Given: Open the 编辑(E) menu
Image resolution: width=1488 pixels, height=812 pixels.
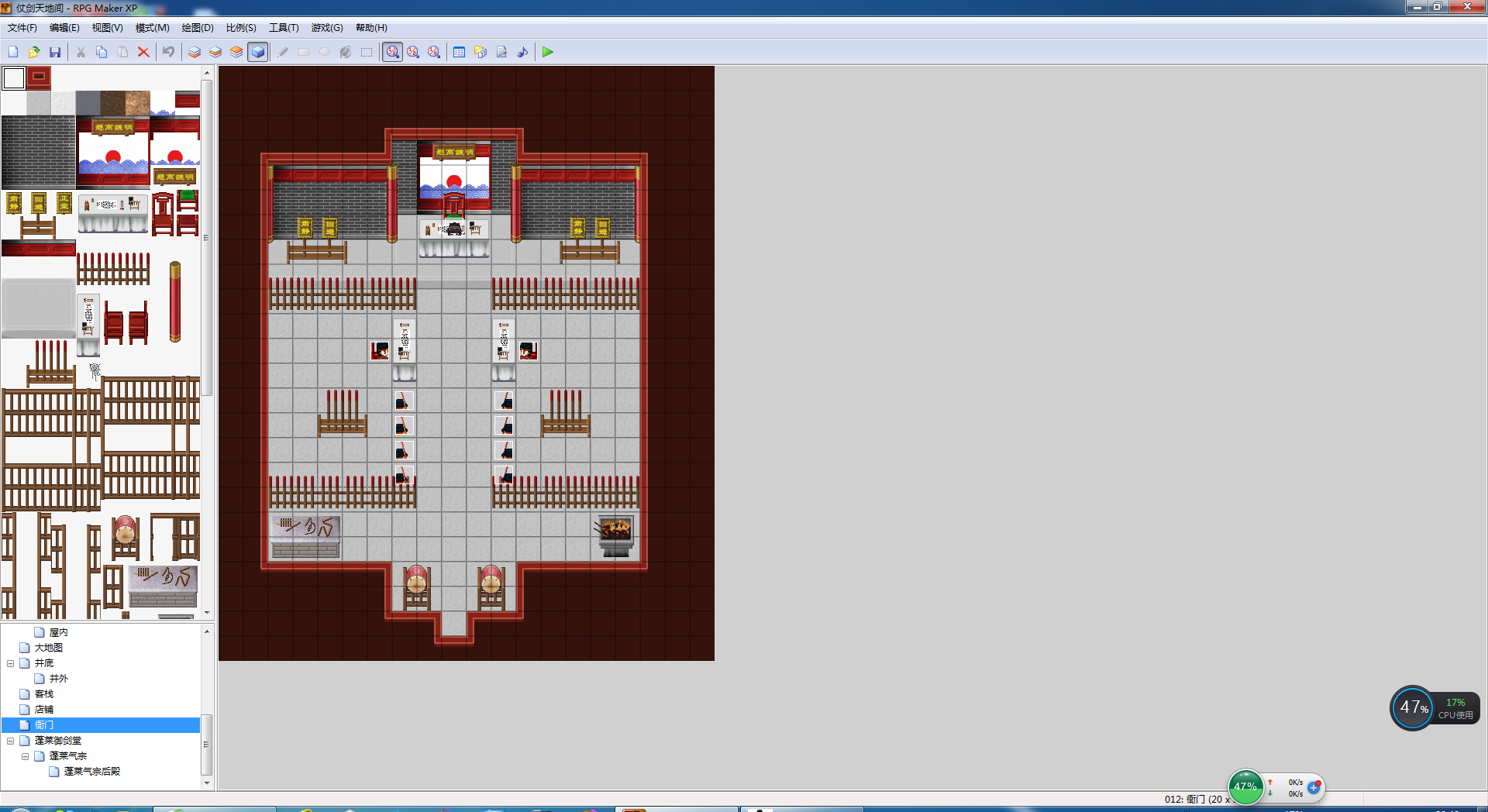Looking at the screenshot, I should (x=64, y=28).
